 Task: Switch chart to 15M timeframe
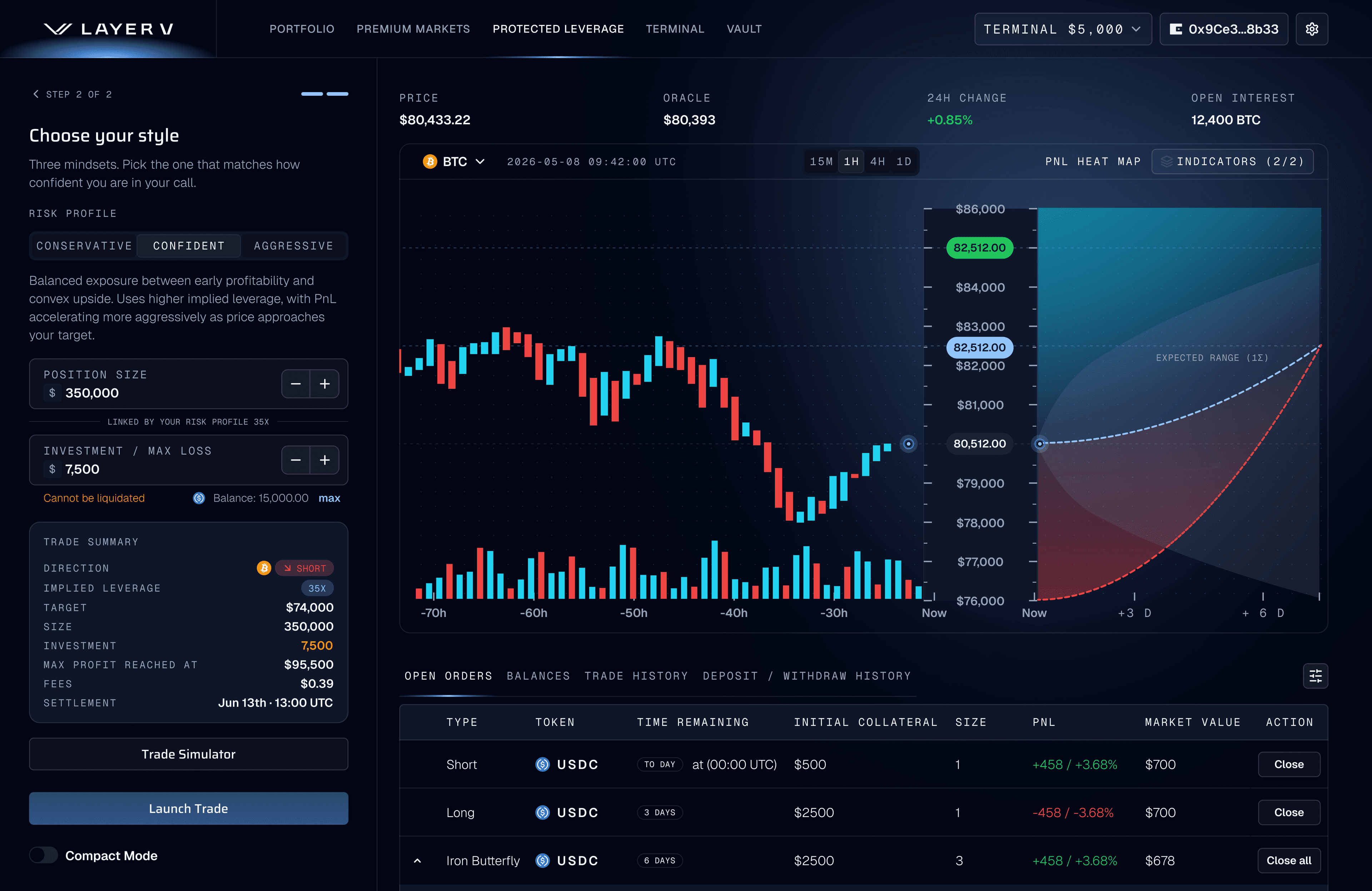[x=821, y=161]
